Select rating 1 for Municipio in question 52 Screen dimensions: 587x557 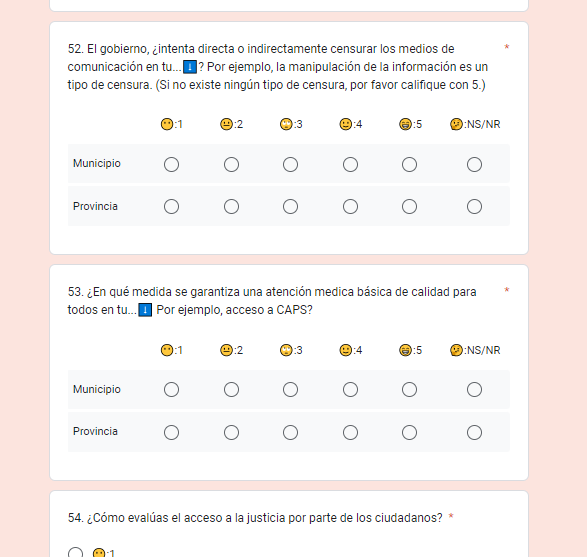coord(171,165)
